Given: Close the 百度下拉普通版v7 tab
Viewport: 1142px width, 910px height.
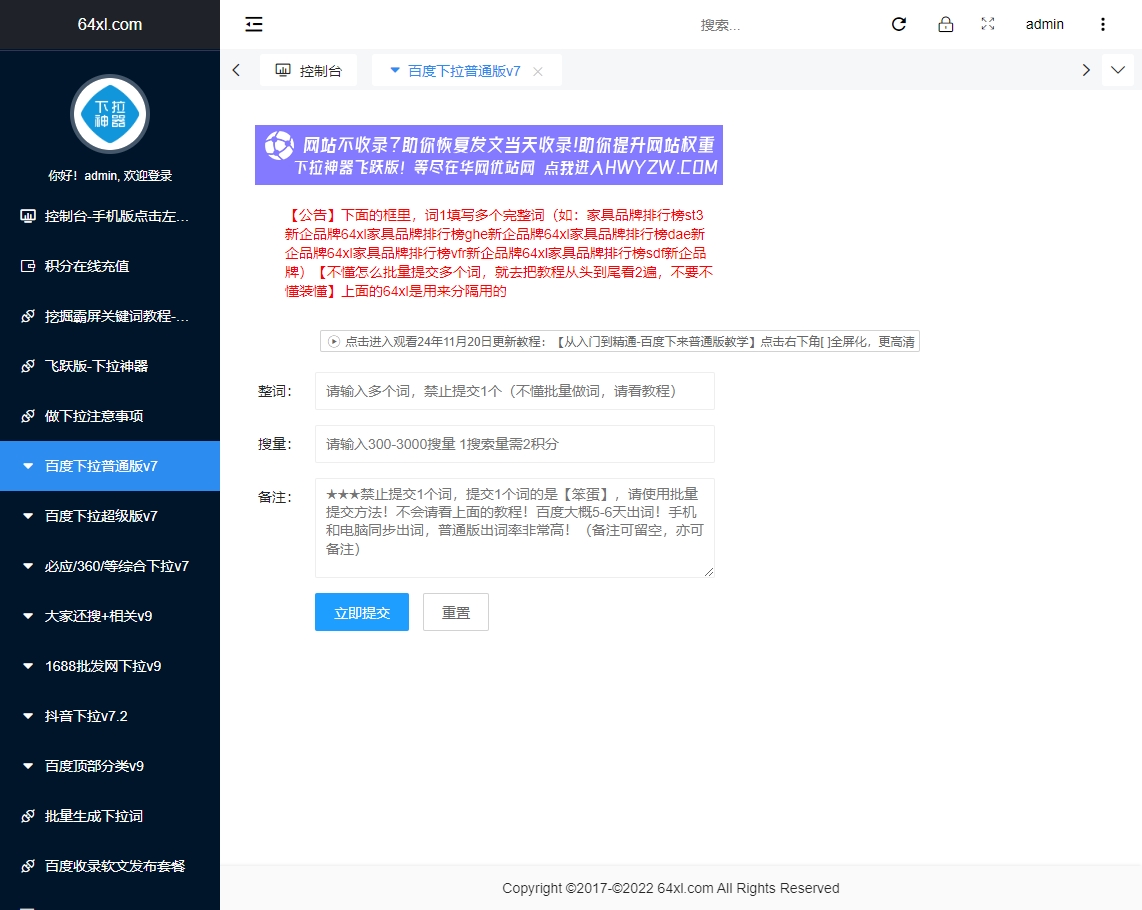Looking at the screenshot, I should pos(538,71).
